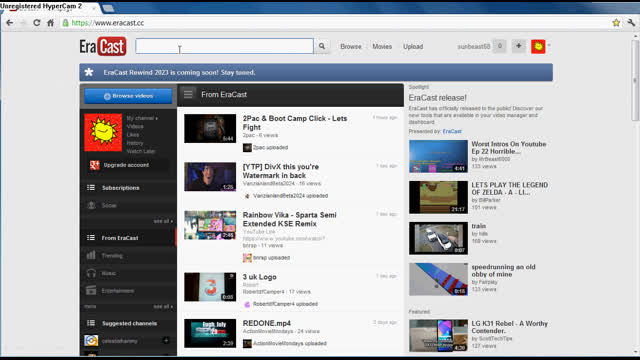The width and height of the screenshot is (640, 360).
Task: Open the Watch Later link
Action: pyautogui.click(x=141, y=151)
